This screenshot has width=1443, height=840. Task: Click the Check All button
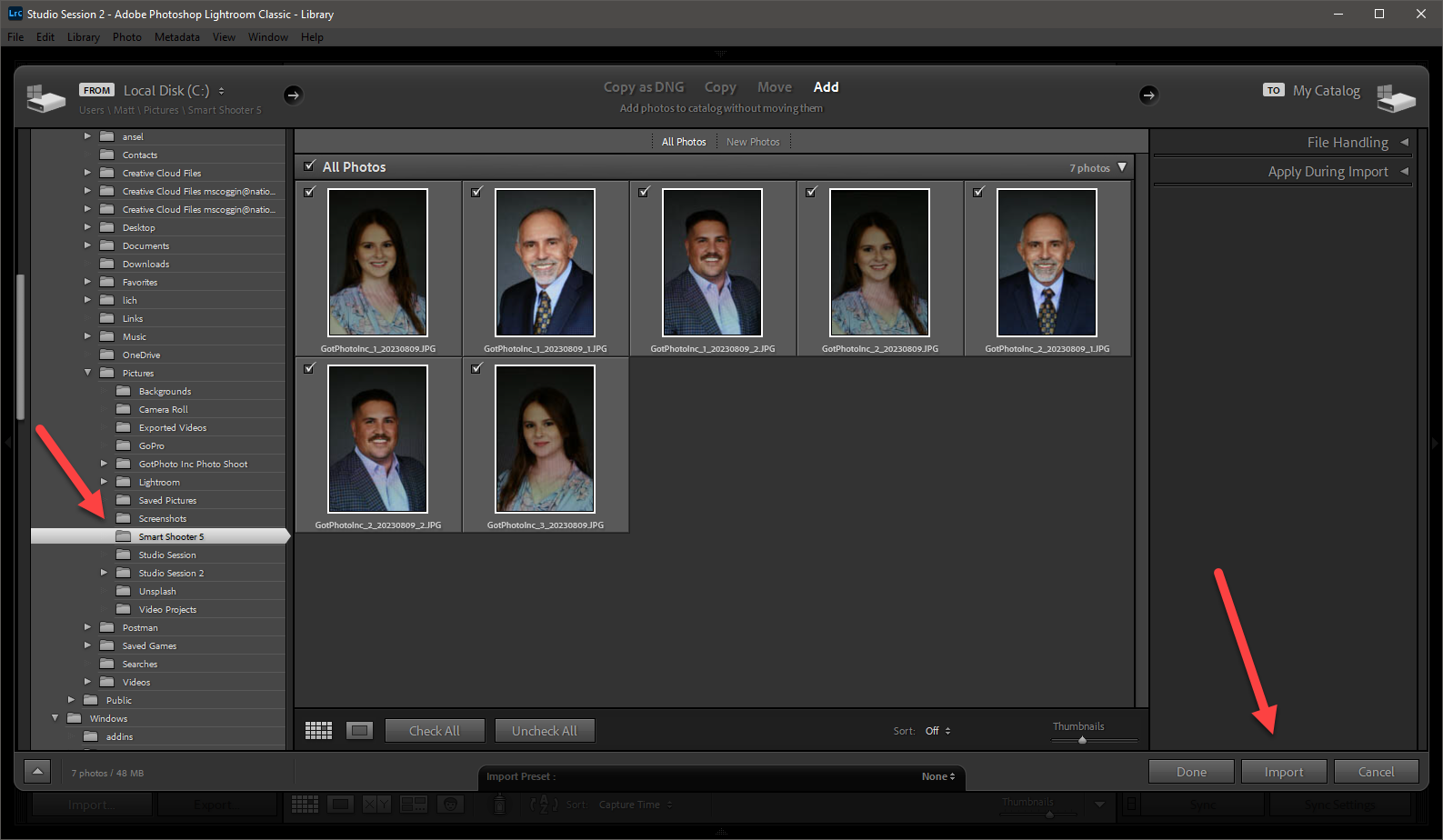(435, 731)
